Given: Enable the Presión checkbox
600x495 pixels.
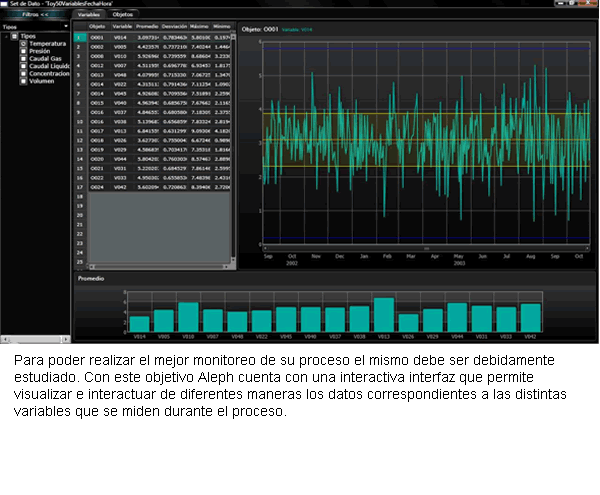Looking at the screenshot, I should tap(24, 51).
